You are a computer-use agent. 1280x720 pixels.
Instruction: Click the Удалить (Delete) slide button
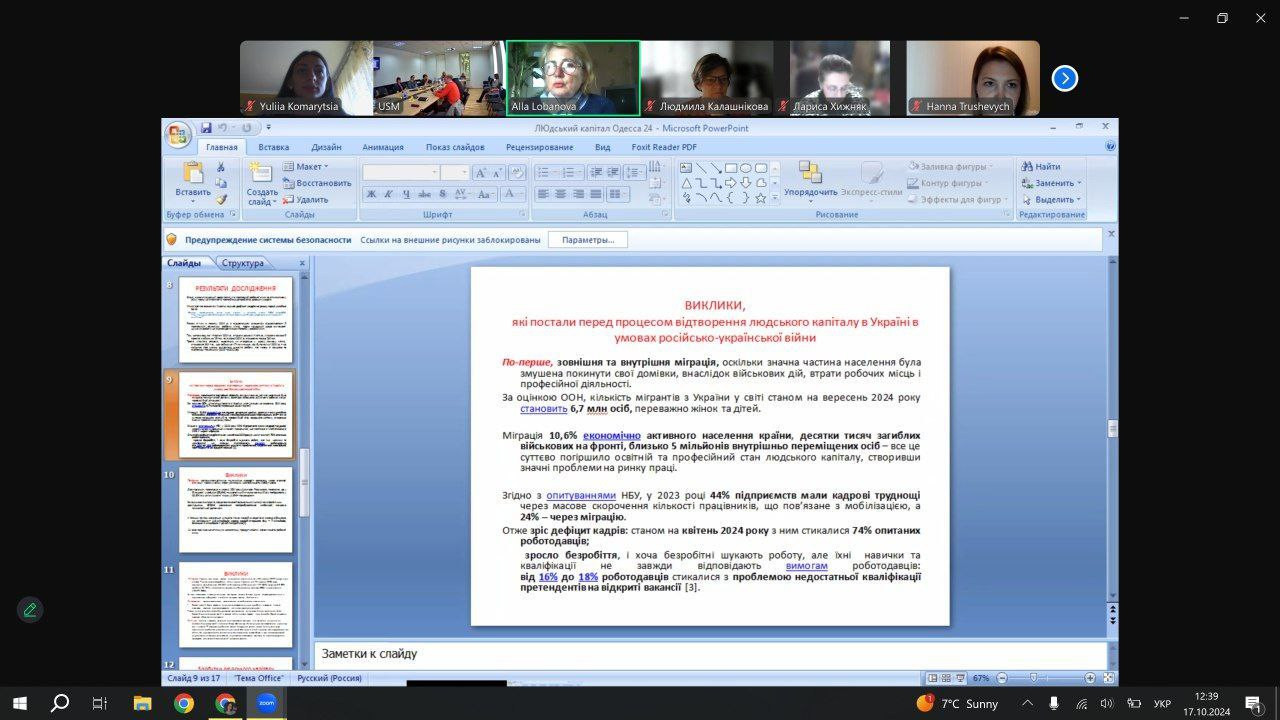tap(306, 199)
